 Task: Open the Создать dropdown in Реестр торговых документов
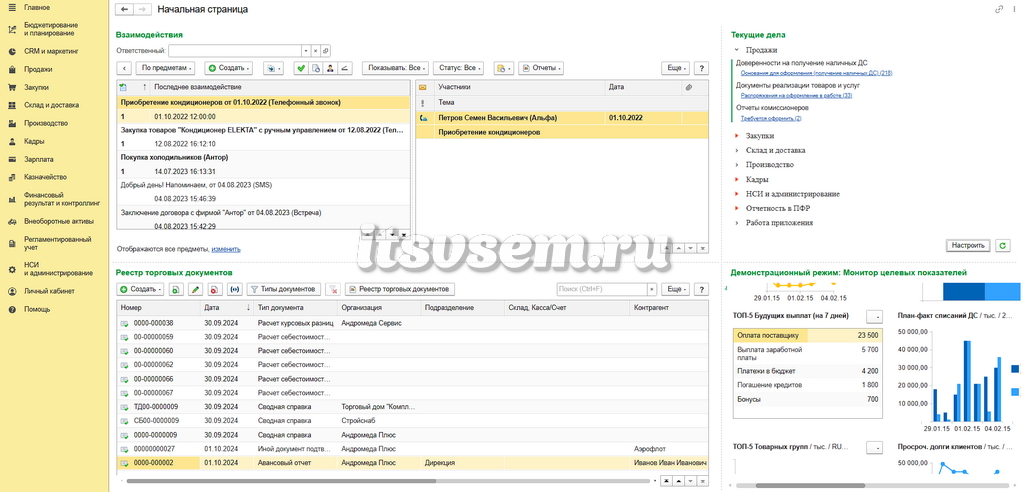(140, 289)
